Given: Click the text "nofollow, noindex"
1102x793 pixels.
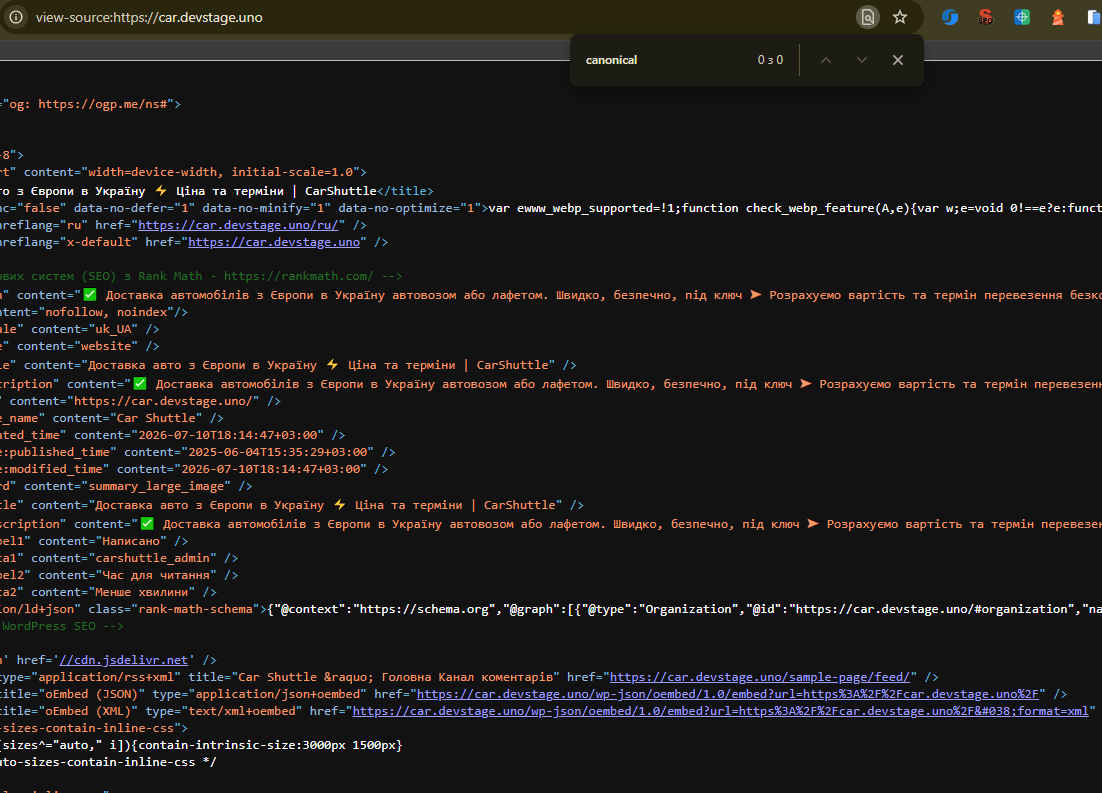Looking at the screenshot, I should 106,312.
